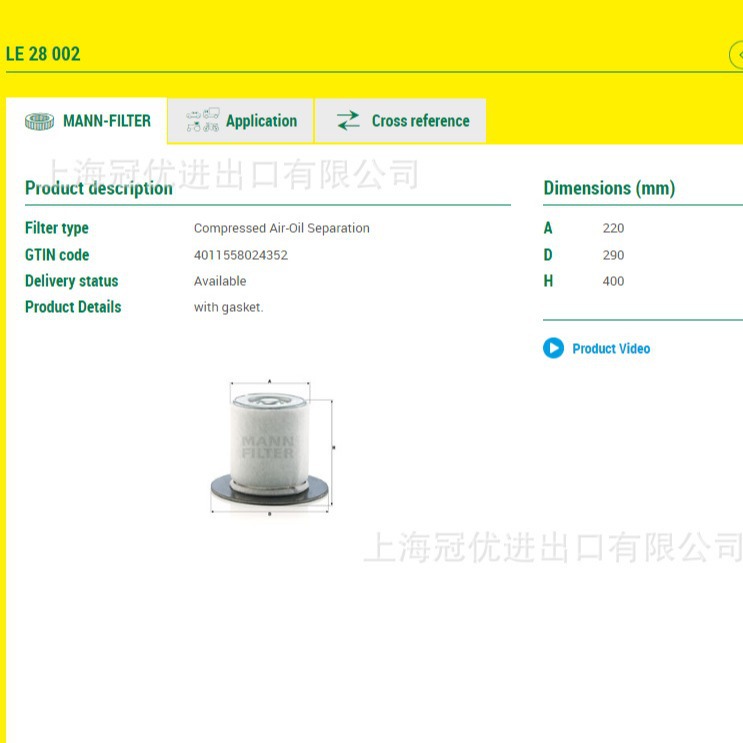Open the Cross reference tab
The height and width of the screenshot is (743, 743).
click(400, 121)
